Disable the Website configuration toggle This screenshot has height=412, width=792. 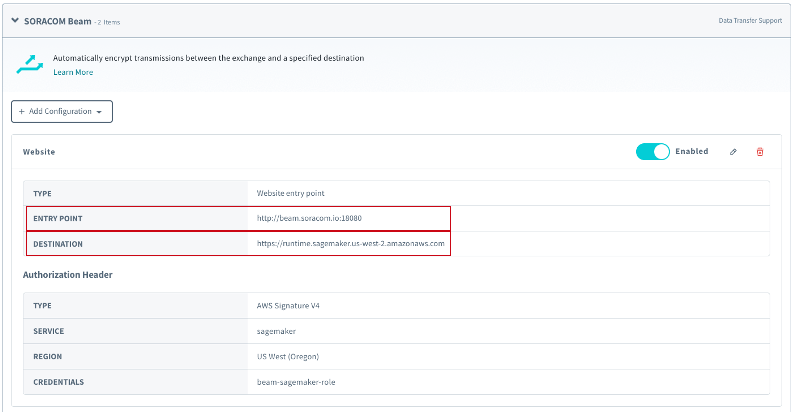pyautogui.click(x=653, y=151)
